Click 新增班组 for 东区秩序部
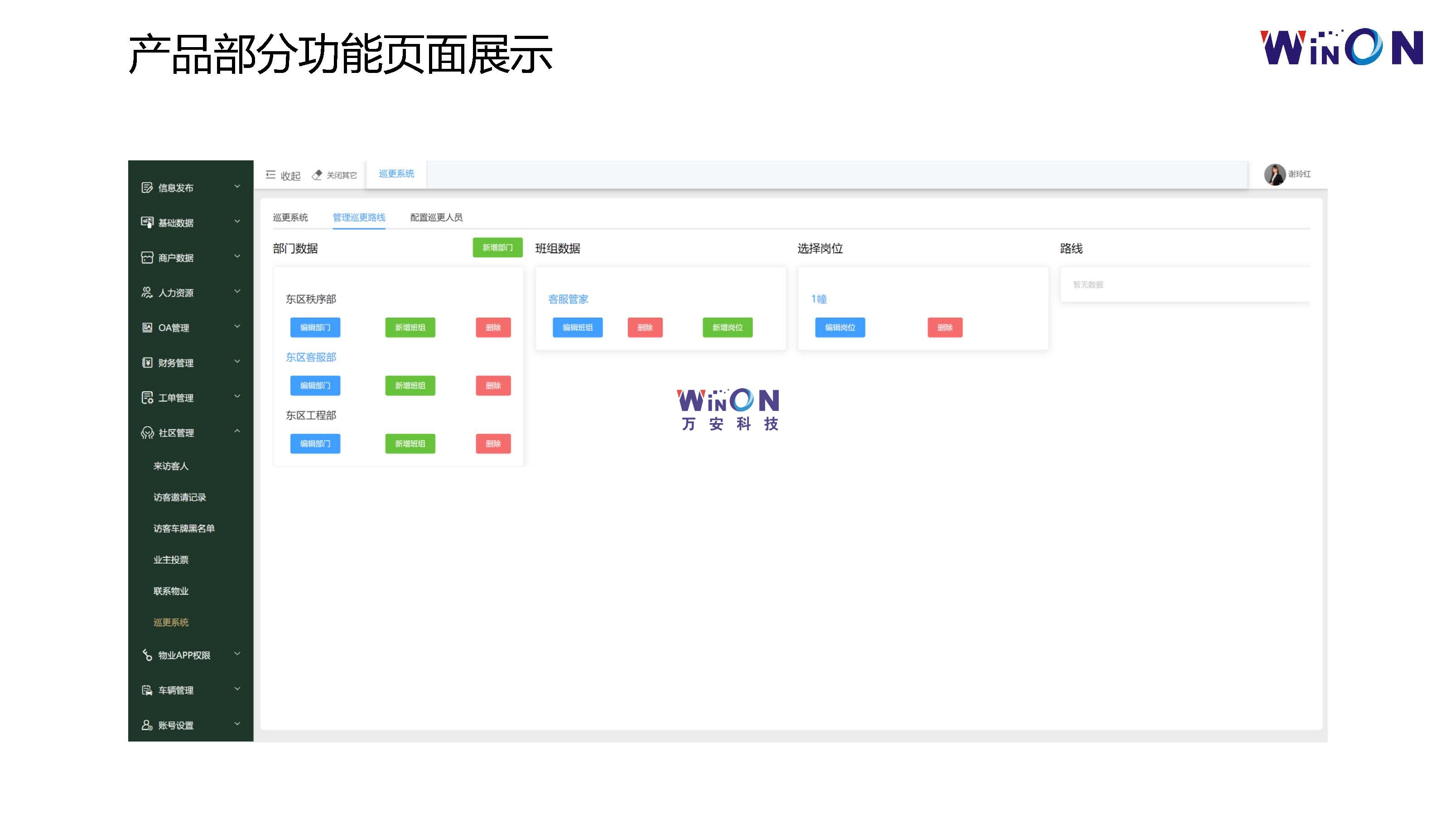Screen dimensions: 1456x819 (x=410, y=328)
